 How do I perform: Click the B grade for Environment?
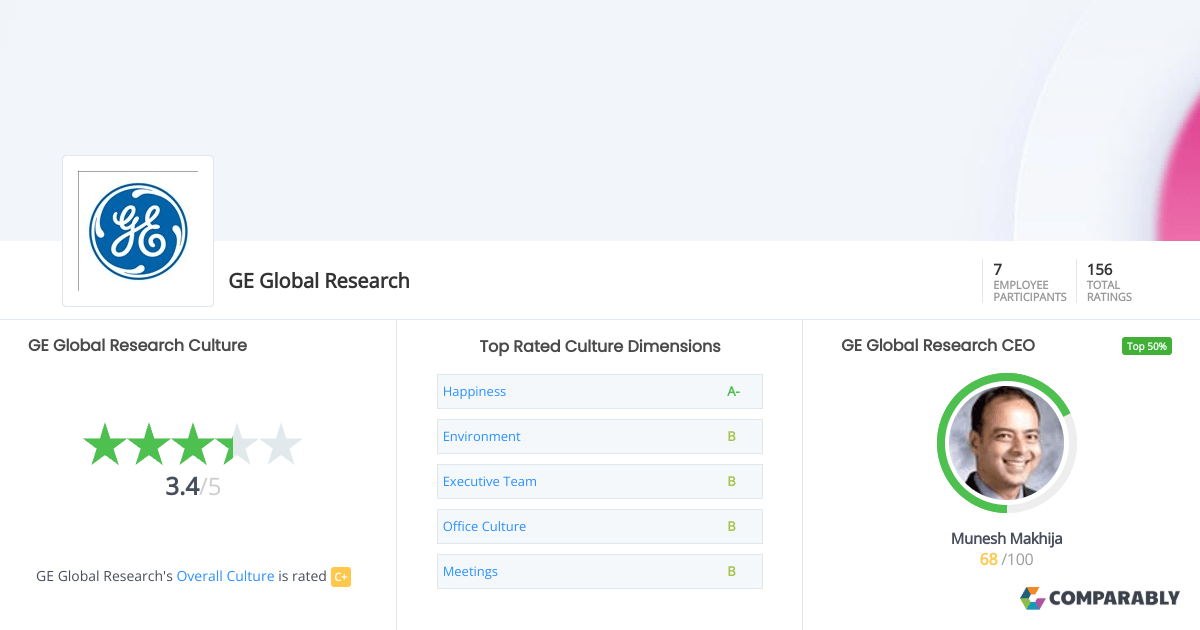[x=732, y=437]
